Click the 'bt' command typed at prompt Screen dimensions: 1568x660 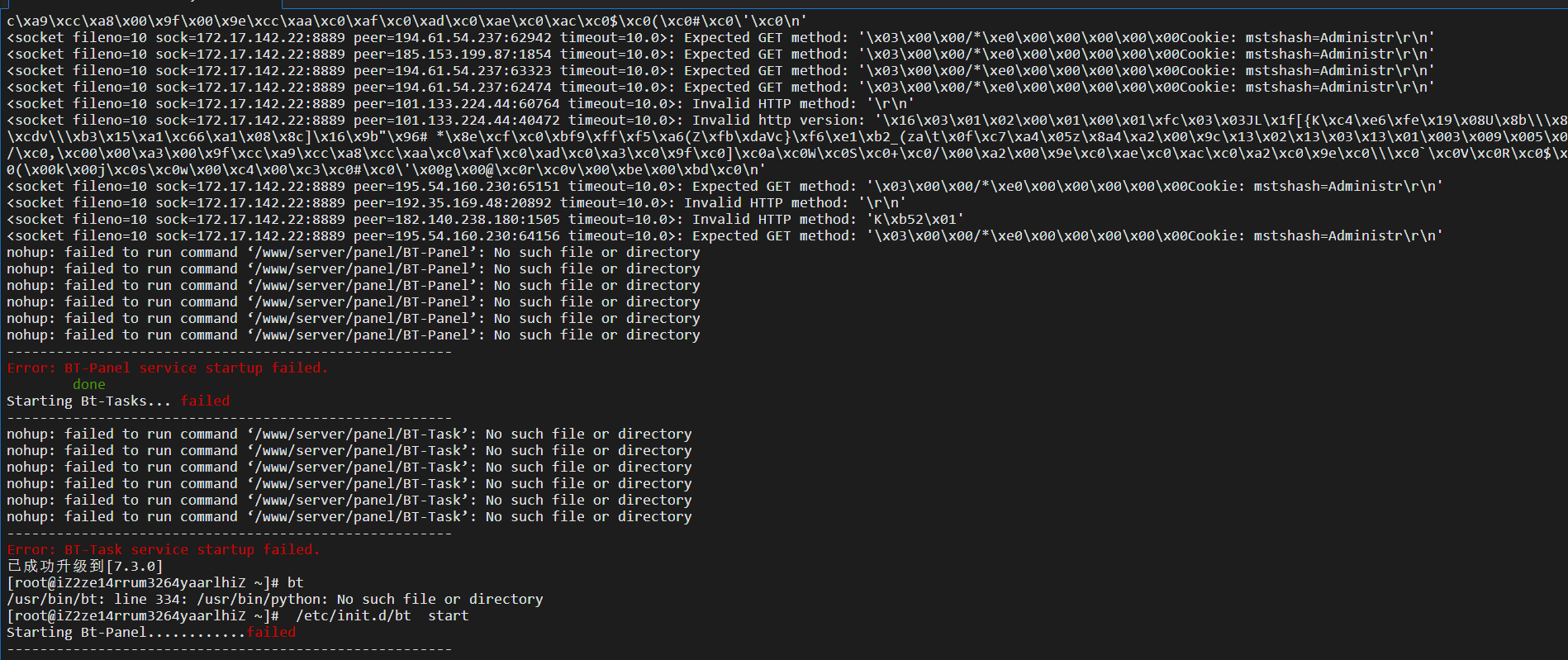click(x=296, y=582)
